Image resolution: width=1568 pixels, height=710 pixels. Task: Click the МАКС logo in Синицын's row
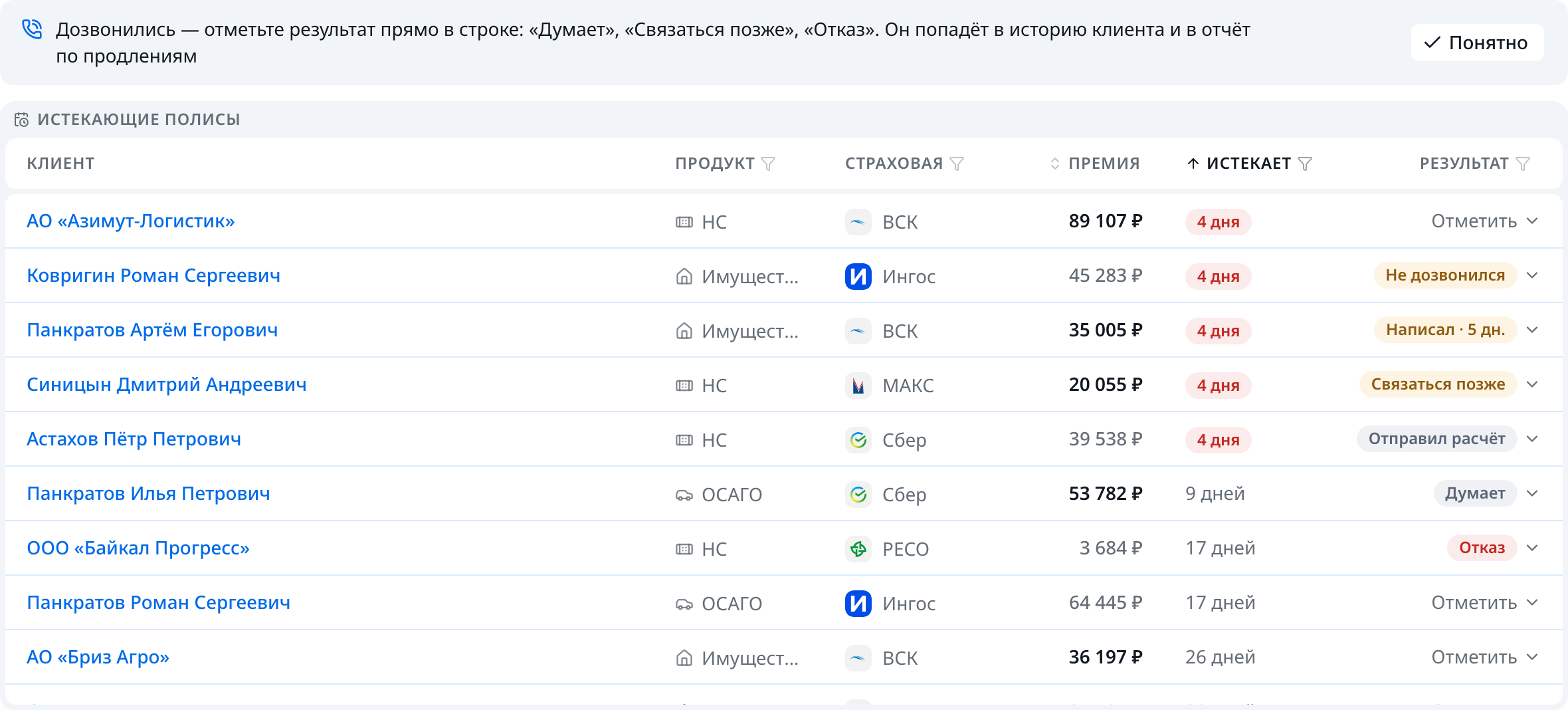[858, 386]
